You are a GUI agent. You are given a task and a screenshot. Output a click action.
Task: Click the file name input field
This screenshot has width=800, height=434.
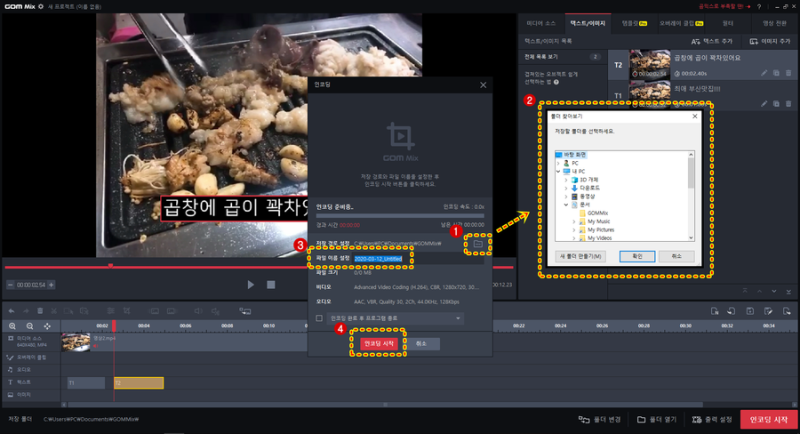point(418,259)
